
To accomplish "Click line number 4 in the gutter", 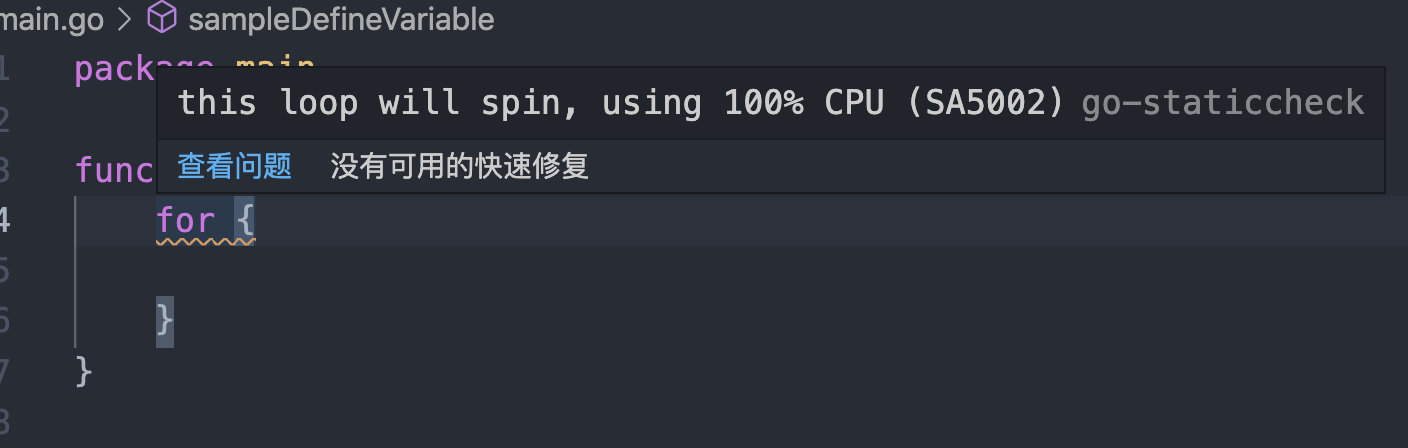I will (x=5, y=219).
